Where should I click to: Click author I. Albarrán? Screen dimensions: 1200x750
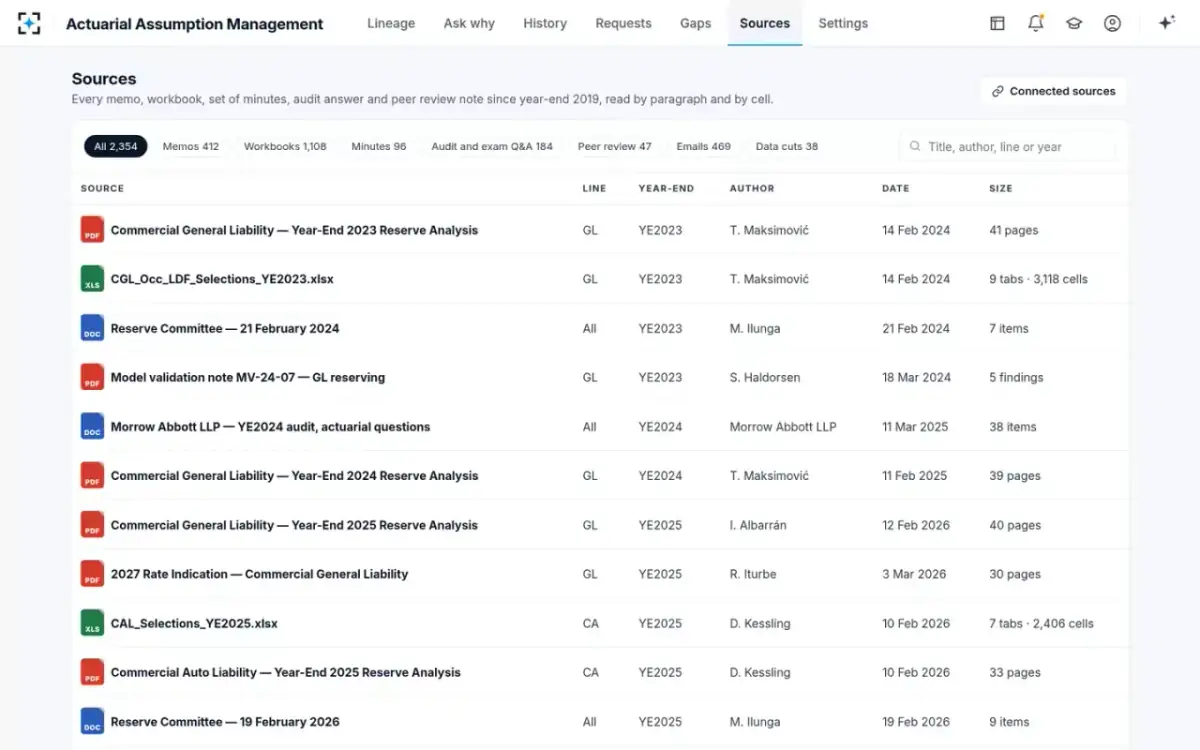point(758,525)
